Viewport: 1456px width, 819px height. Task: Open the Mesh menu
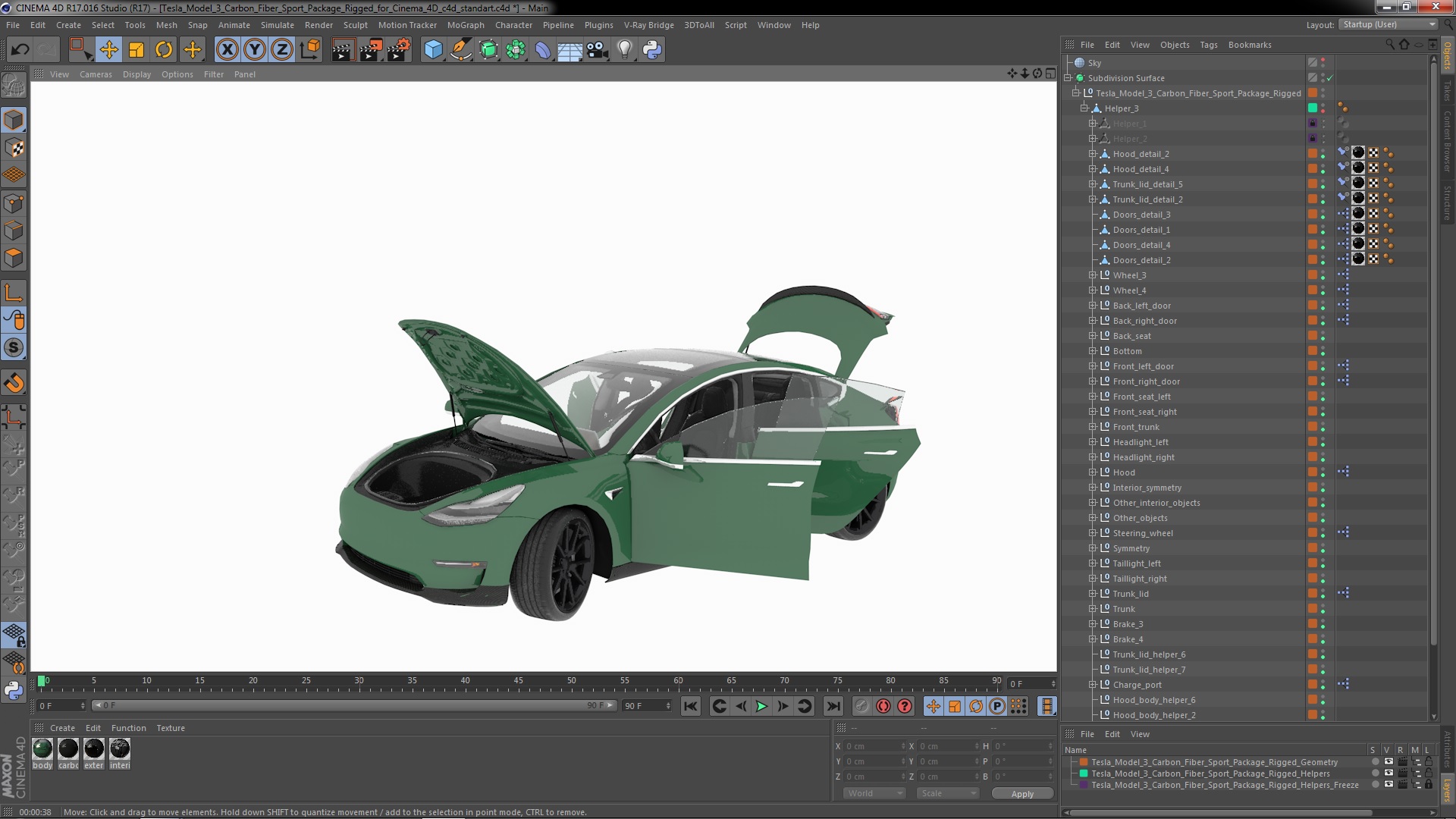pyautogui.click(x=166, y=25)
